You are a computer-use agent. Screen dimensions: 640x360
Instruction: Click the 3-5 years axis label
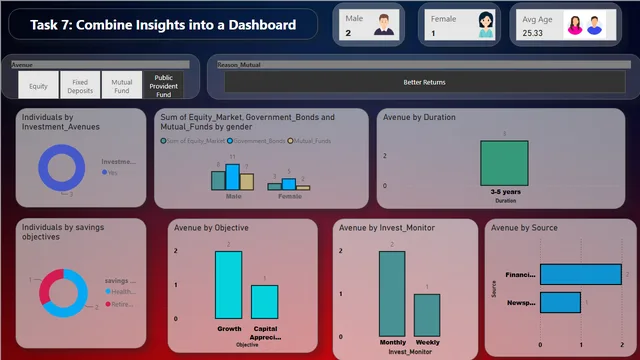tap(506, 191)
